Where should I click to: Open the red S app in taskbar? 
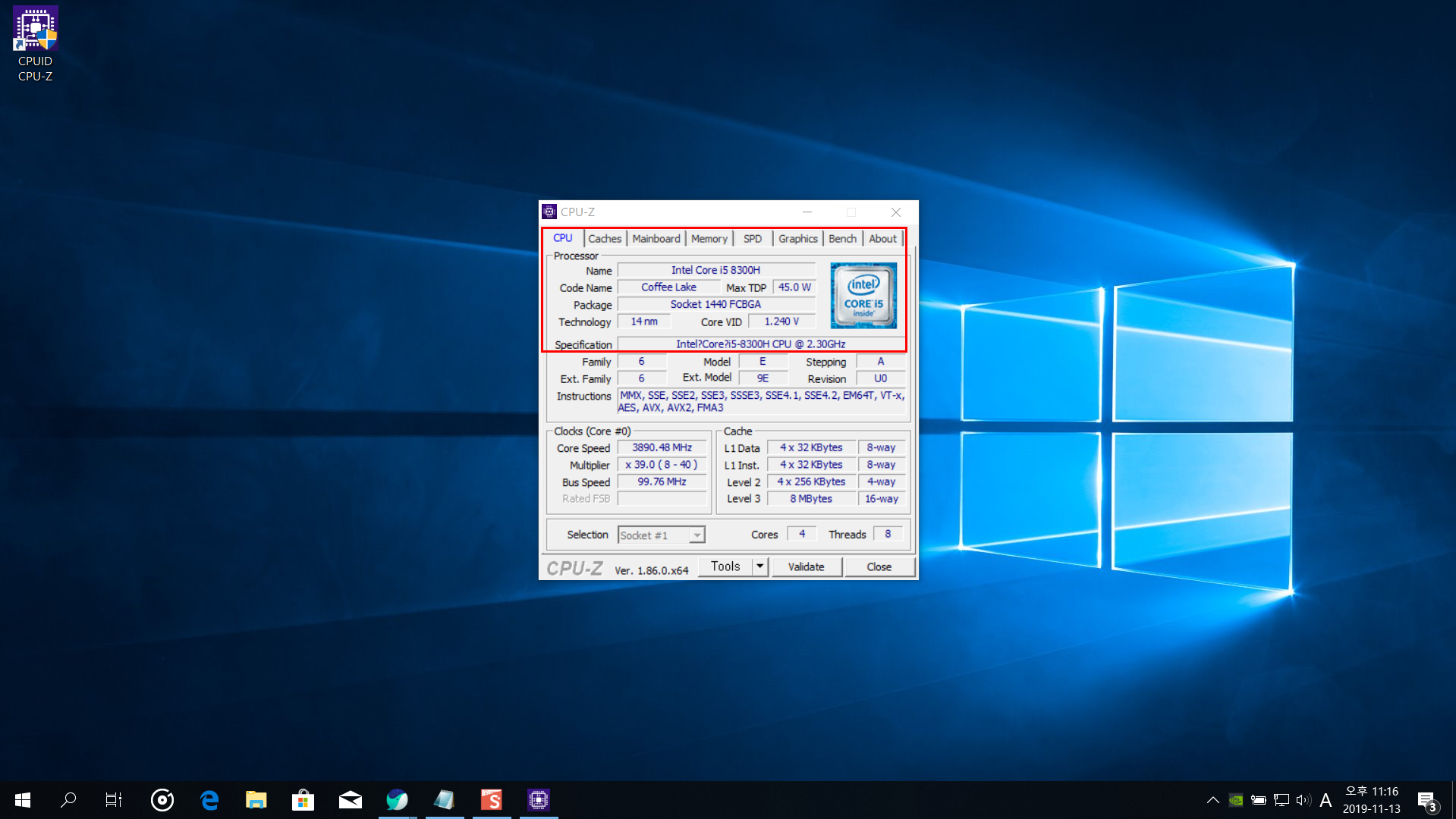pyautogui.click(x=492, y=799)
